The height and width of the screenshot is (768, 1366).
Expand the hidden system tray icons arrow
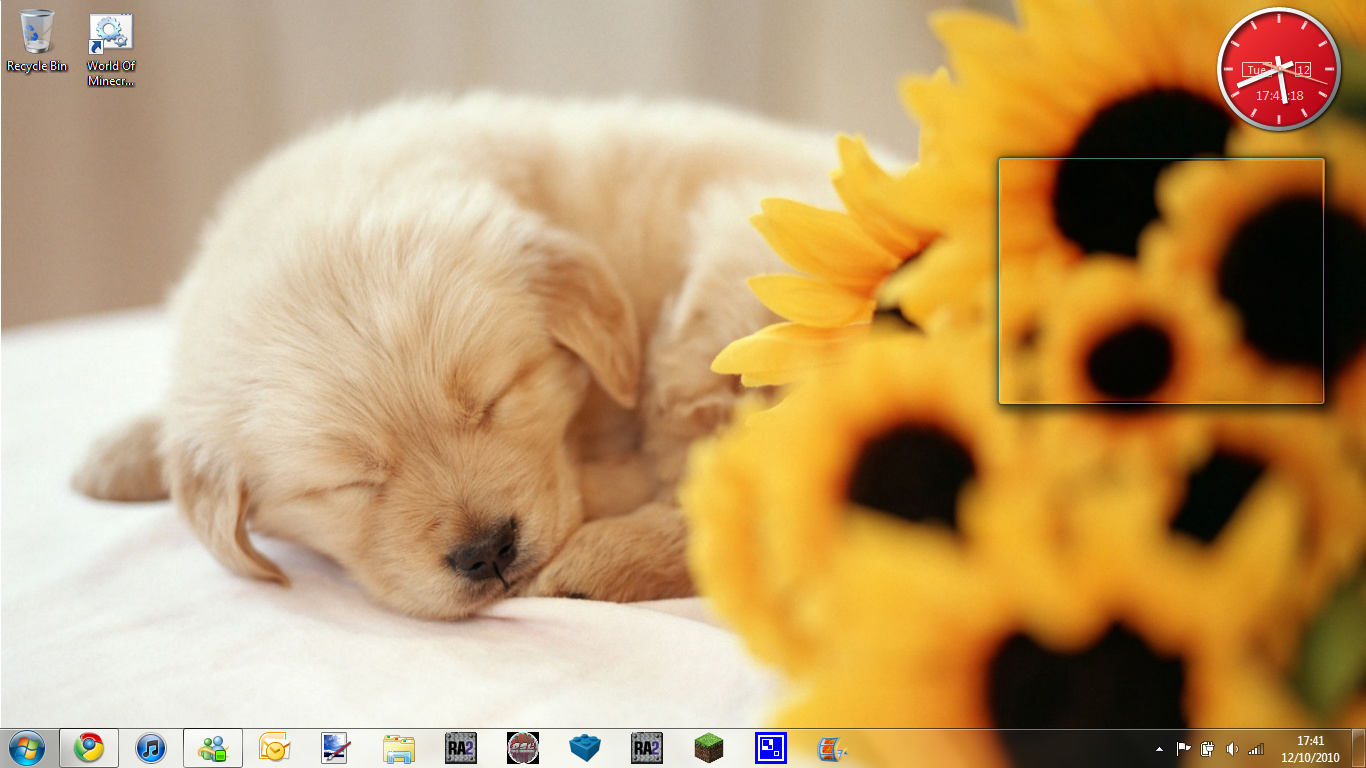click(x=1159, y=749)
